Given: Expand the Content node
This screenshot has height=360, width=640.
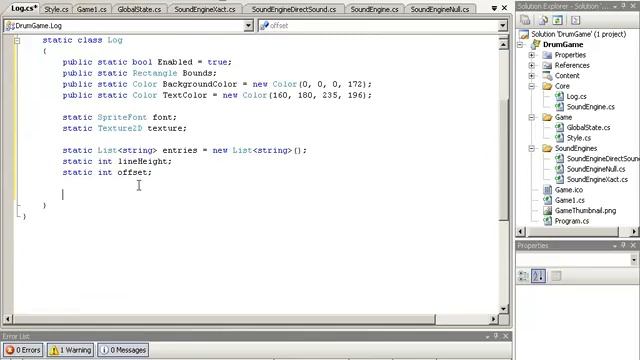Looking at the screenshot, I should point(531,76).
